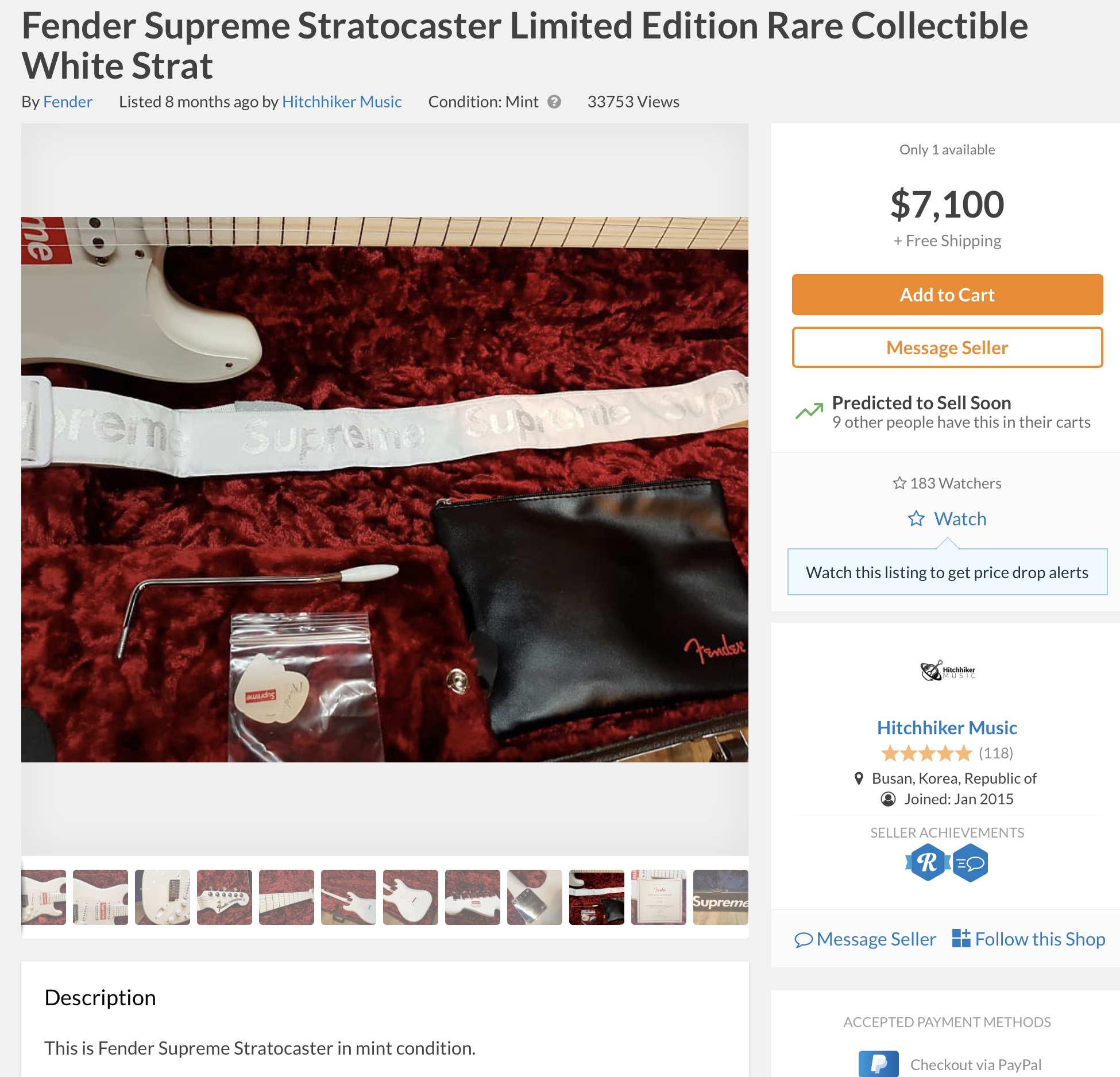Viewport: 1120px width, 1077px height.
Task: Click the Hitchhiker Music shop logo
Action: [x=948, y=671]
